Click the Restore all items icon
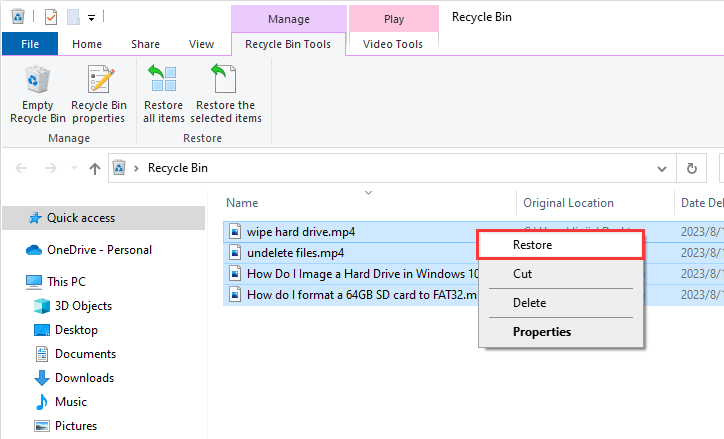The width and height of the screenshot is (724, 439). click(x=163, y=94)
